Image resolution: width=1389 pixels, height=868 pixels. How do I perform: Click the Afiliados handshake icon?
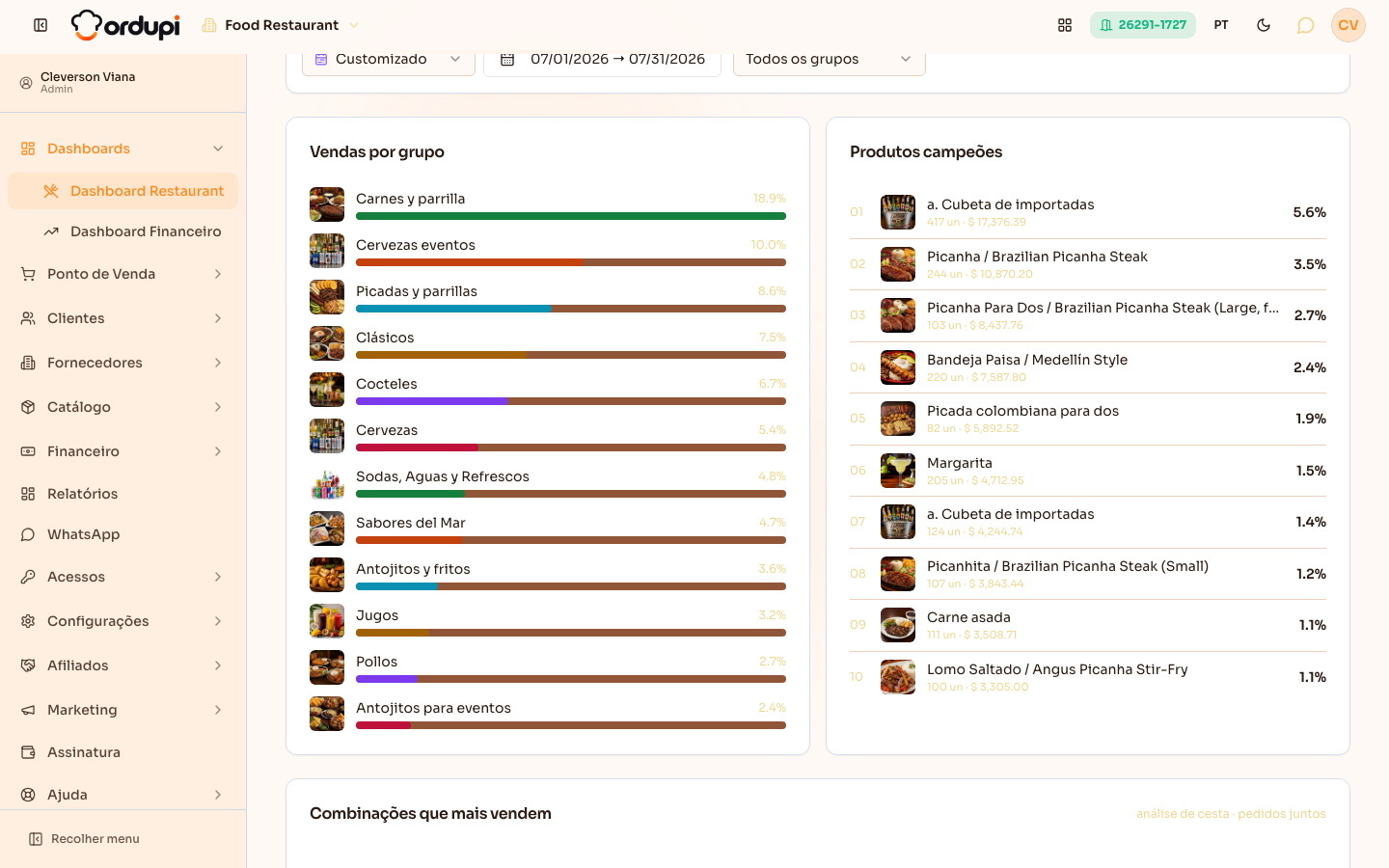tap(28, 665)
